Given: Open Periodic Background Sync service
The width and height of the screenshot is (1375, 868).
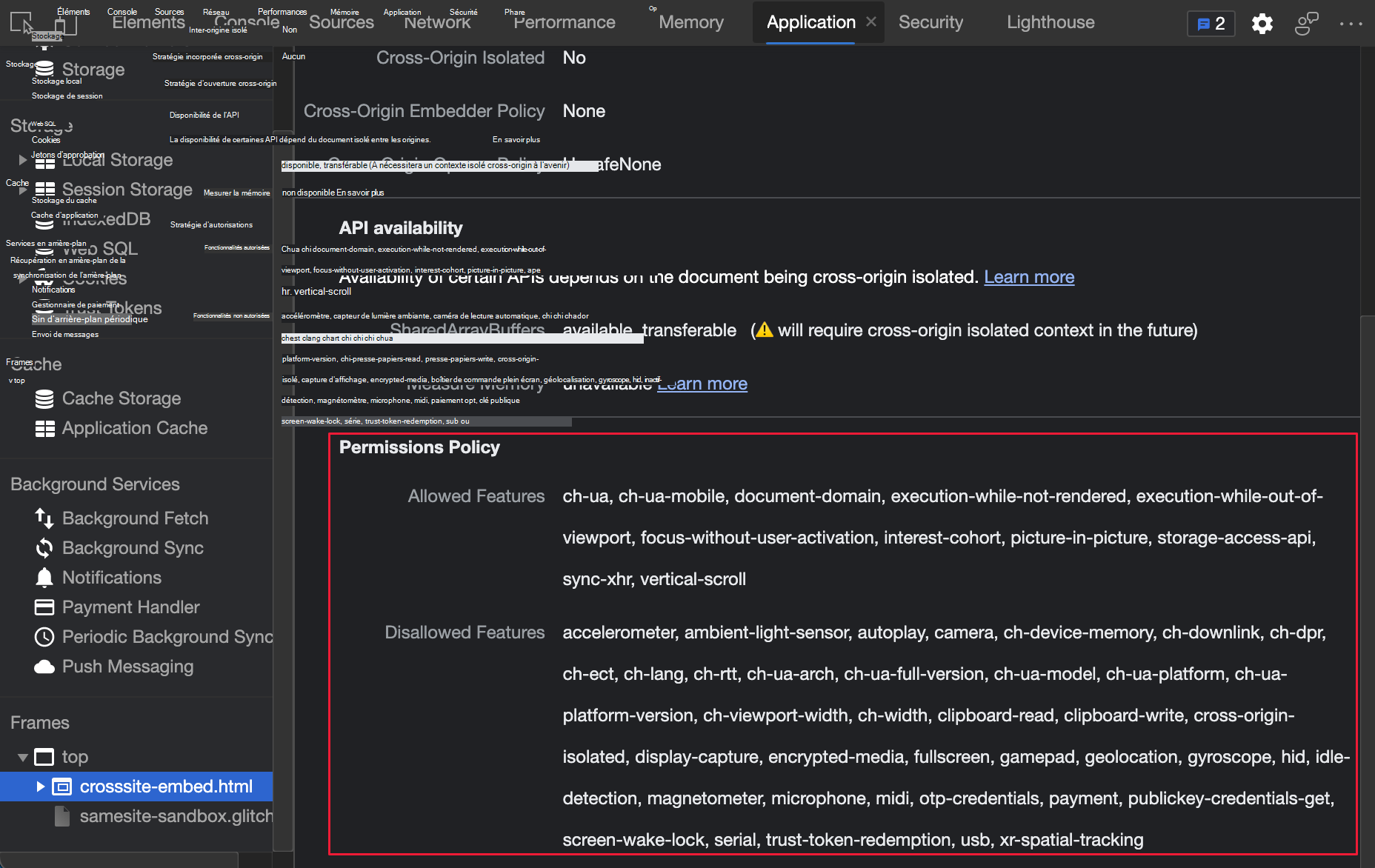Looking at the screenshot, I should click(x=167, y=637).
